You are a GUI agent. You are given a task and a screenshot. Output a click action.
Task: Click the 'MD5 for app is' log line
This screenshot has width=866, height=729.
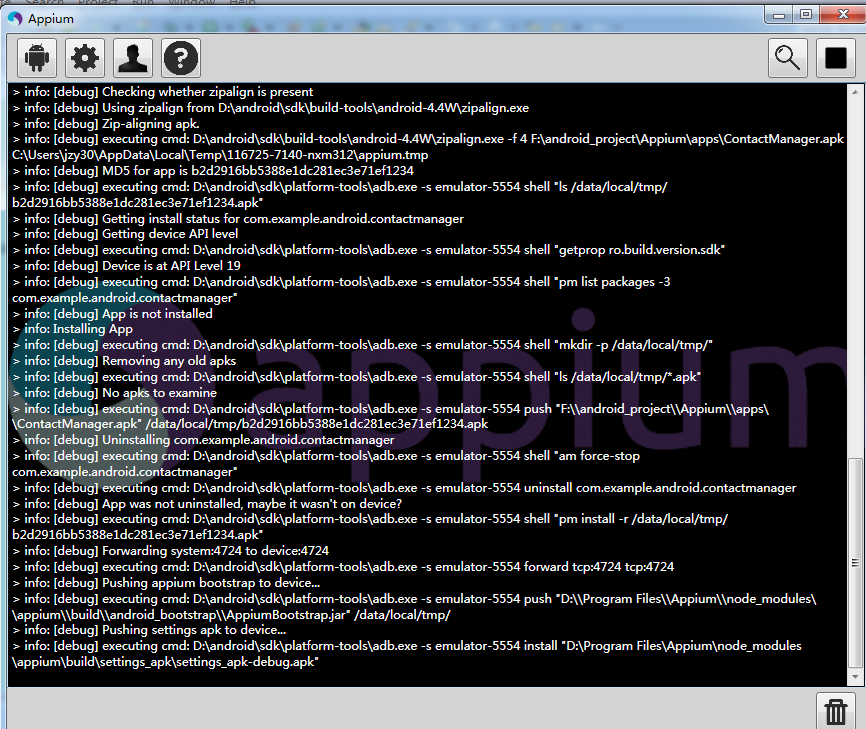213,171
